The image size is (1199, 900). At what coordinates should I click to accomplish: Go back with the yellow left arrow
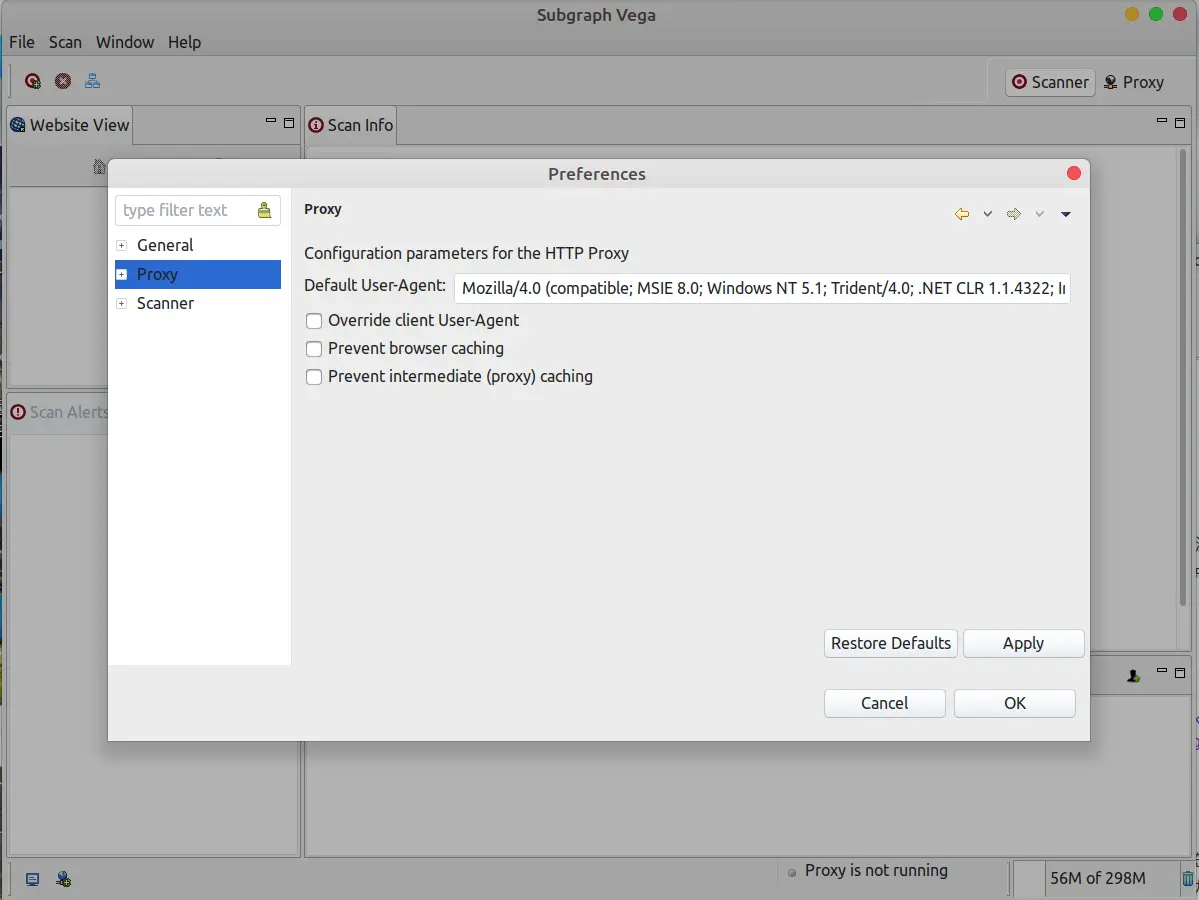click(962, 214)
